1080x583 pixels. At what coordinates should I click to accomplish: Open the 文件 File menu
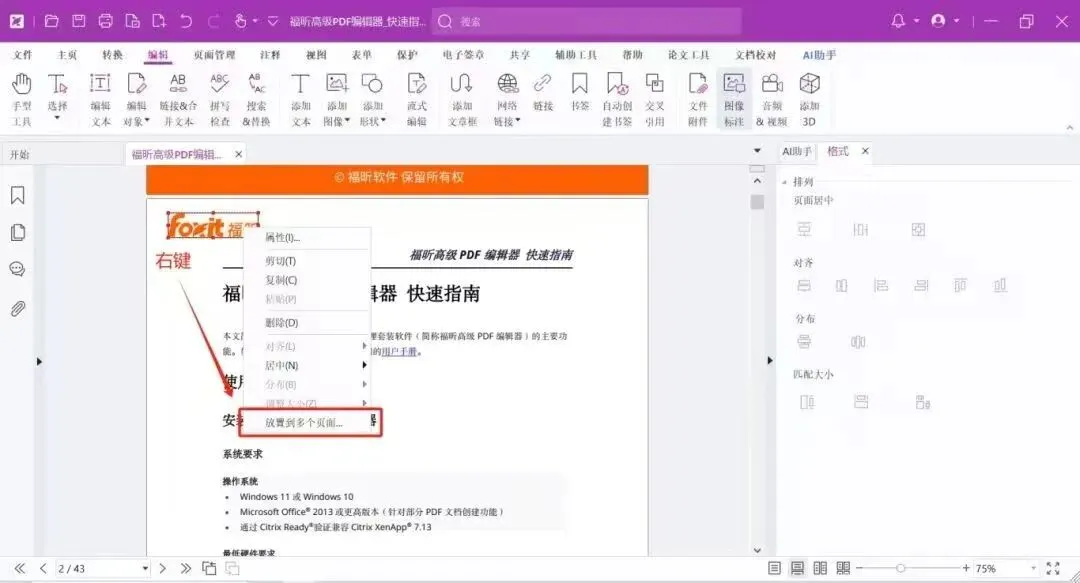click(x=22, y=54)
